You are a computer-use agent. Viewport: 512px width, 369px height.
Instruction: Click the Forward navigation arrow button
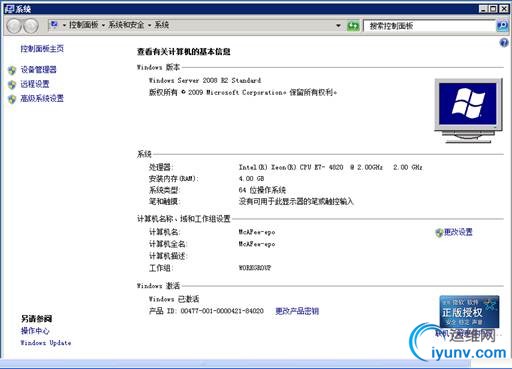(x=30, y=26)
